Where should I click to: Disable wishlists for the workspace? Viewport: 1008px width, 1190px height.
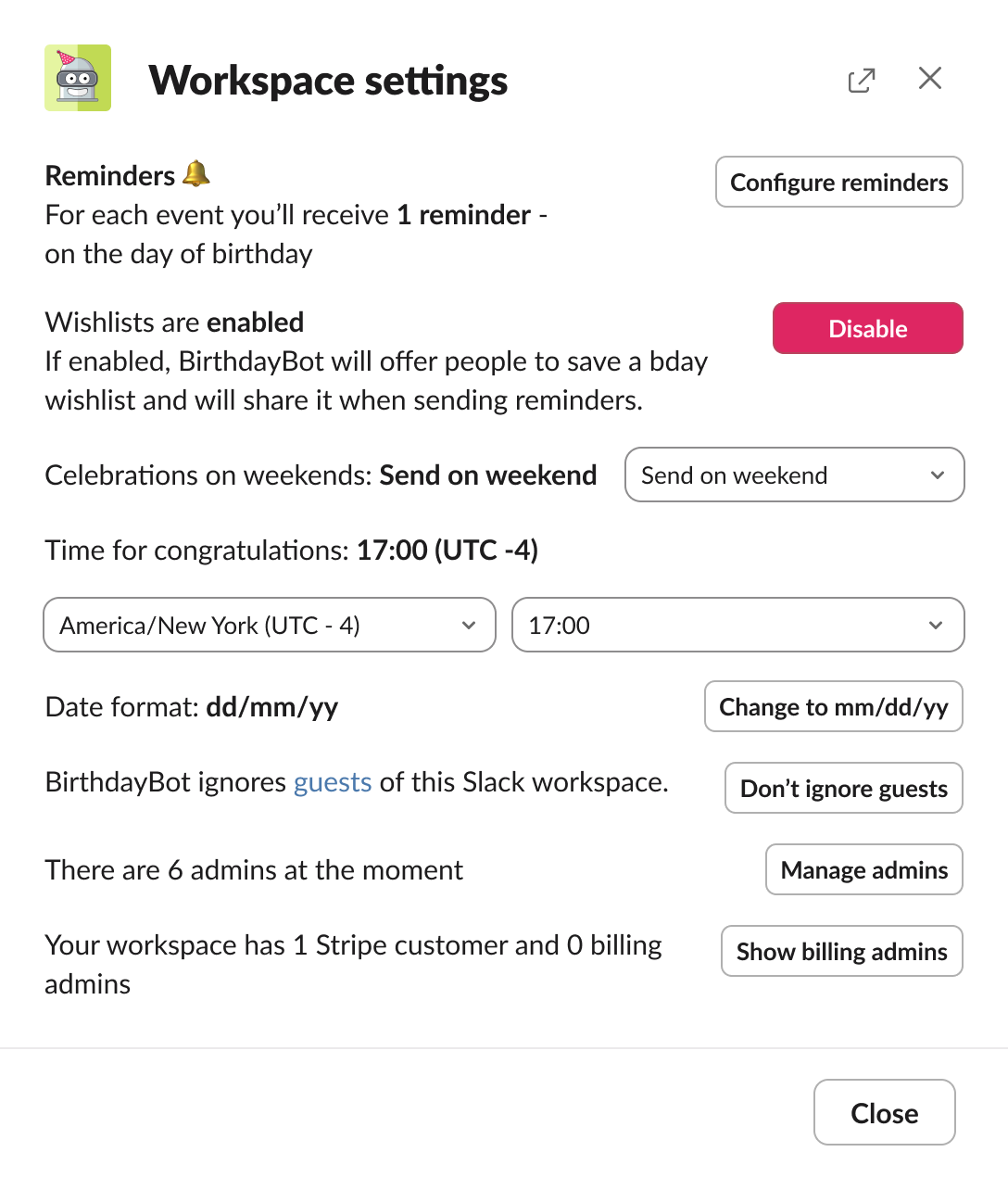point(867,328)
